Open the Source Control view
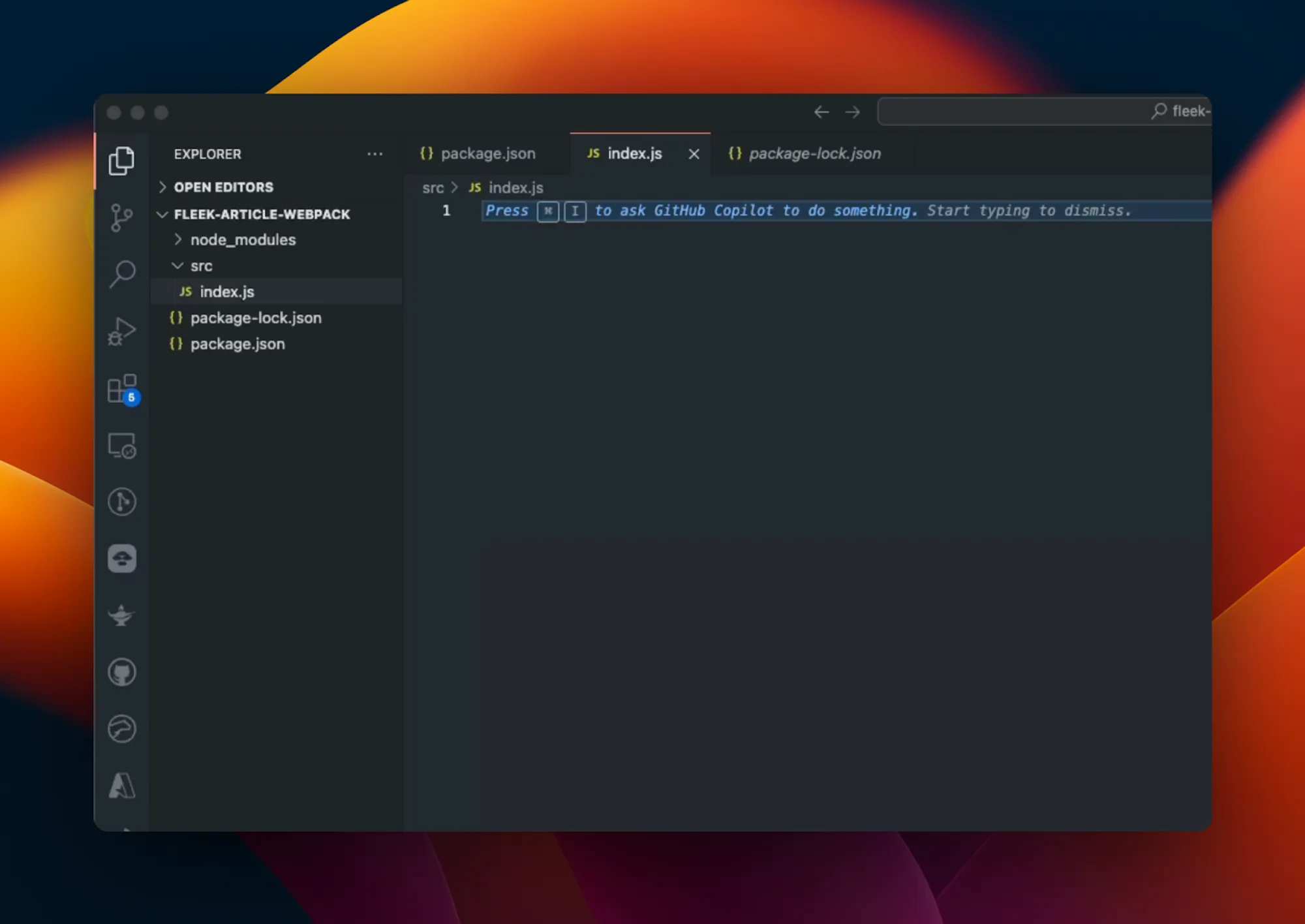The width and height of the screenshot is (1305, 924). [x=121, y=217]
